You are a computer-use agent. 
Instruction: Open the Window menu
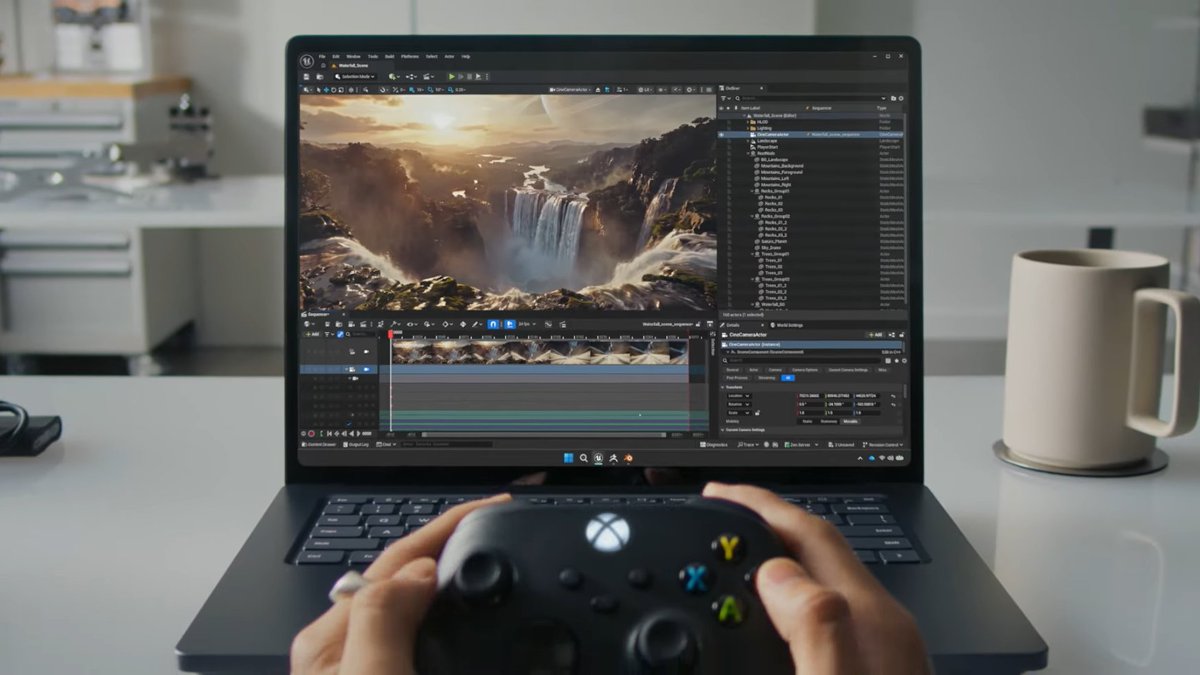click(353, 56)
